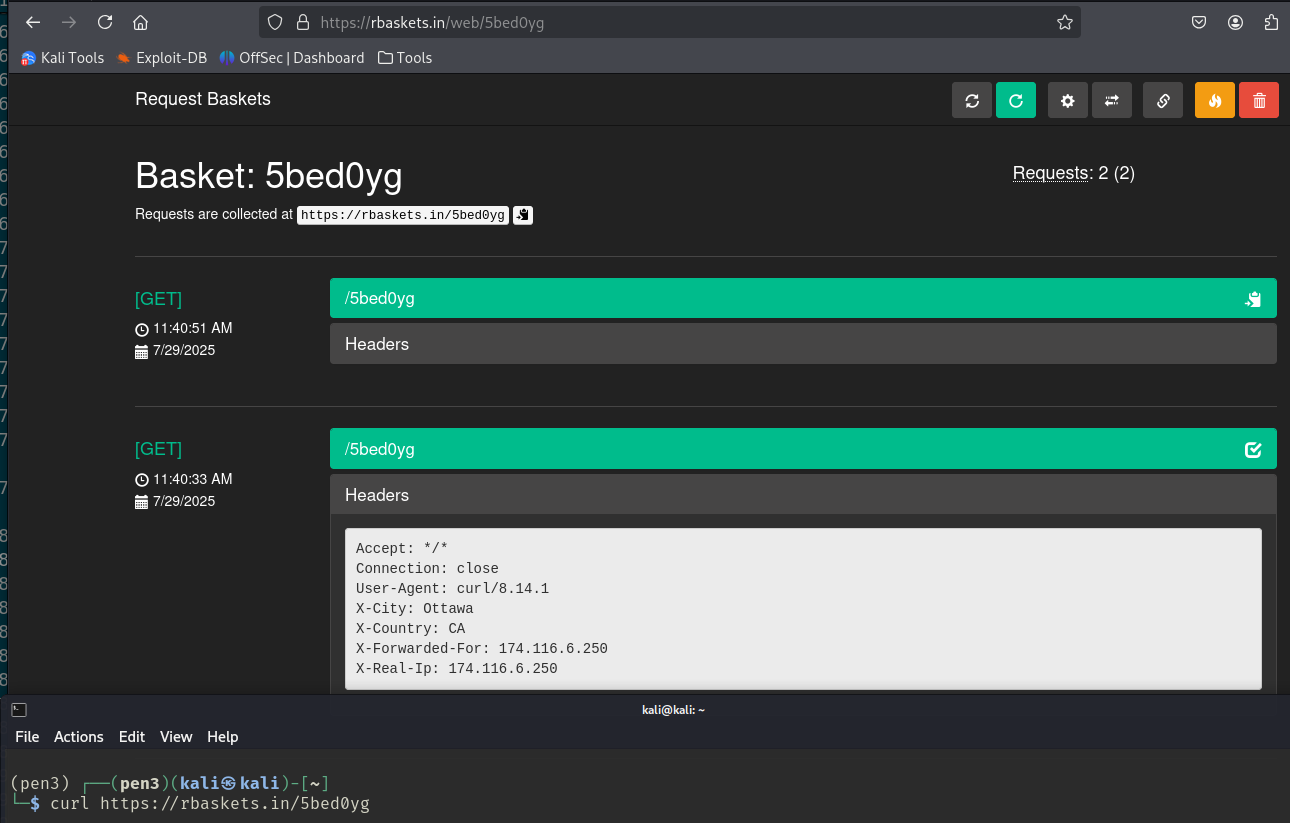The image size is (1290, 823).
Task: Click the Refresh basket icon button
Action: (x=971, y=100)
